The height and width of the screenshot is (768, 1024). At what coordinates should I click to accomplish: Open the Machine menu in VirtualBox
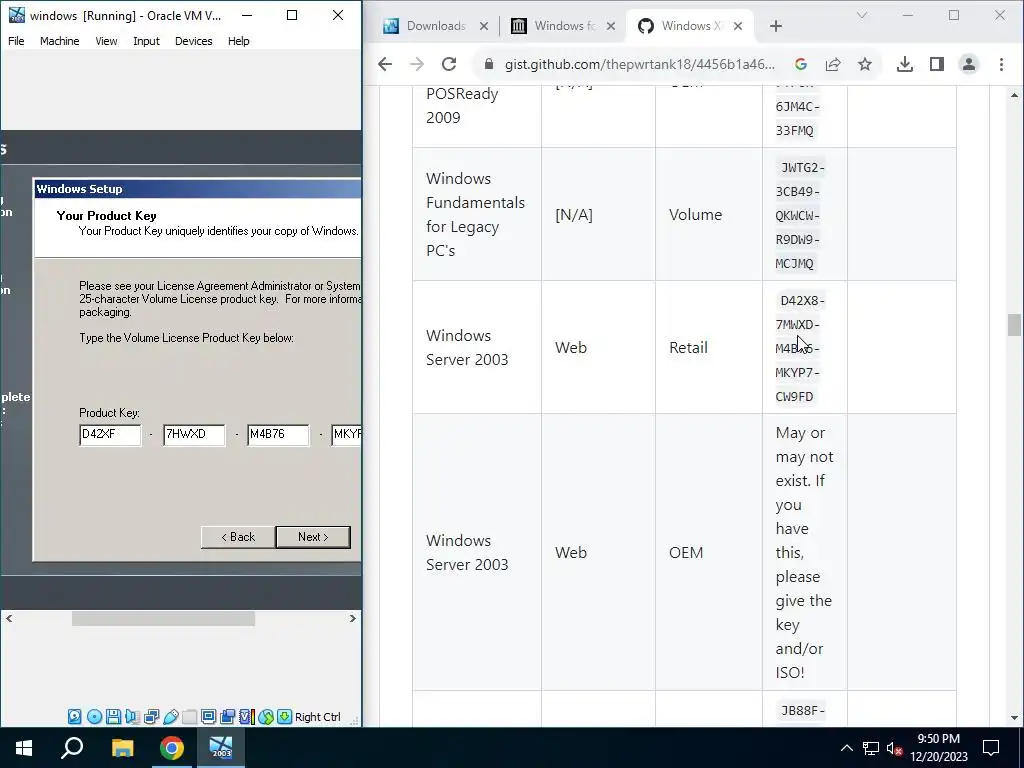click(59, 41)
